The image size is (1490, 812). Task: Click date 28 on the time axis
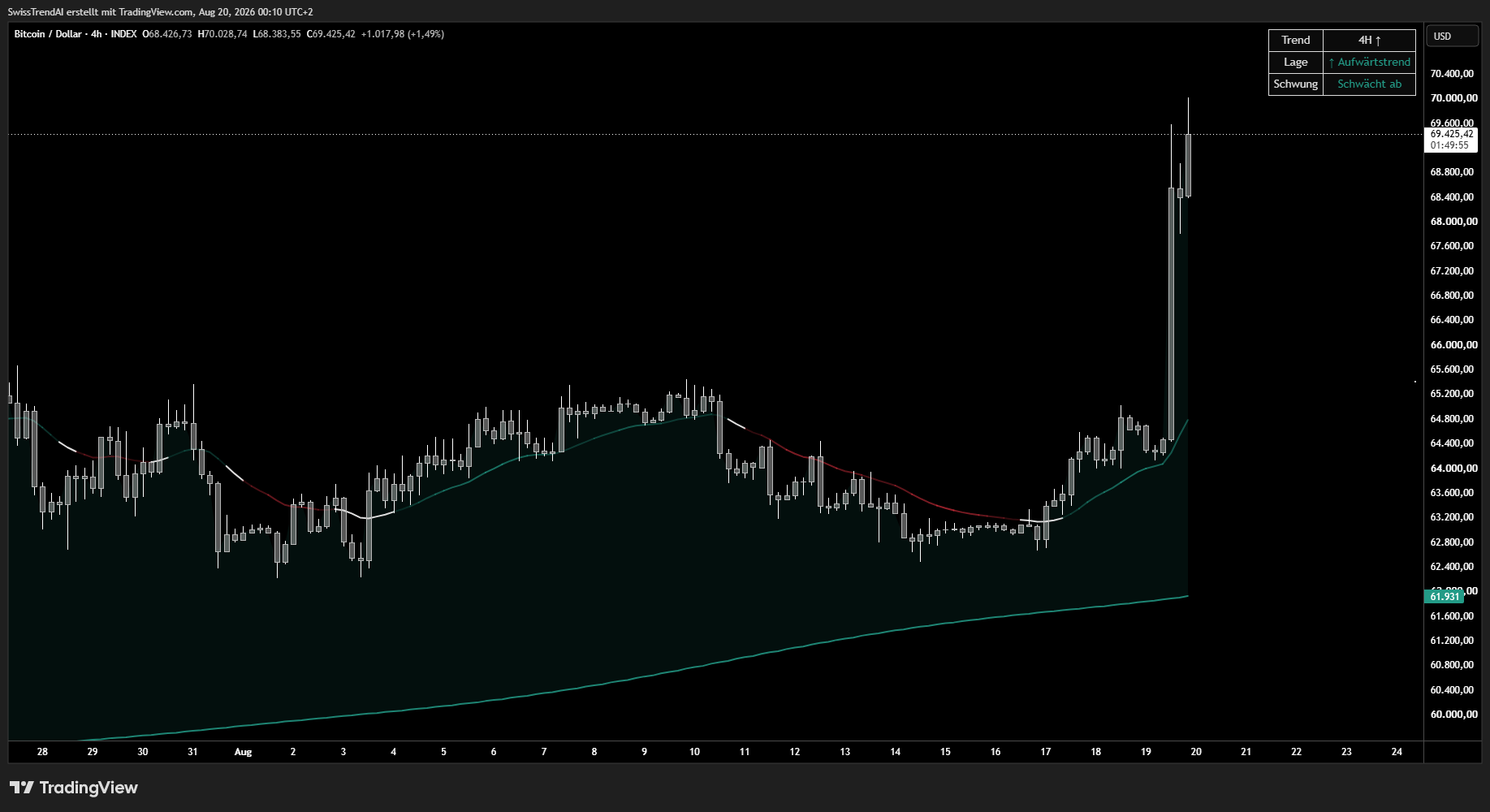(x=42, y=752)
